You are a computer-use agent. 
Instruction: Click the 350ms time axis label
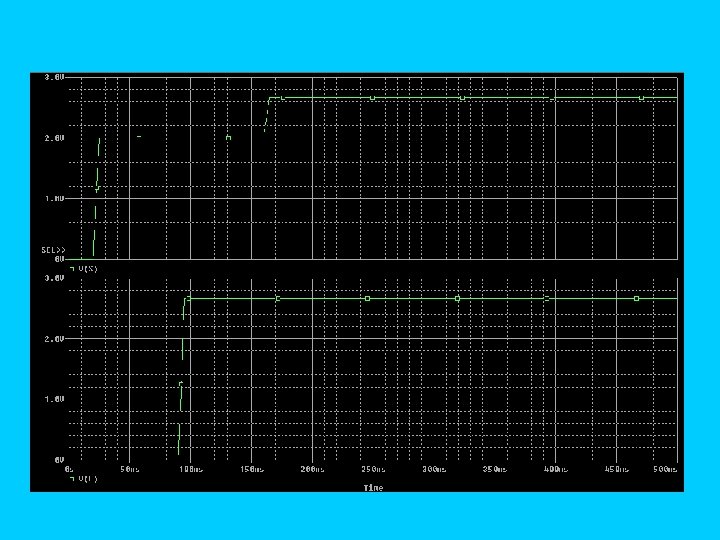click(495, 469)
